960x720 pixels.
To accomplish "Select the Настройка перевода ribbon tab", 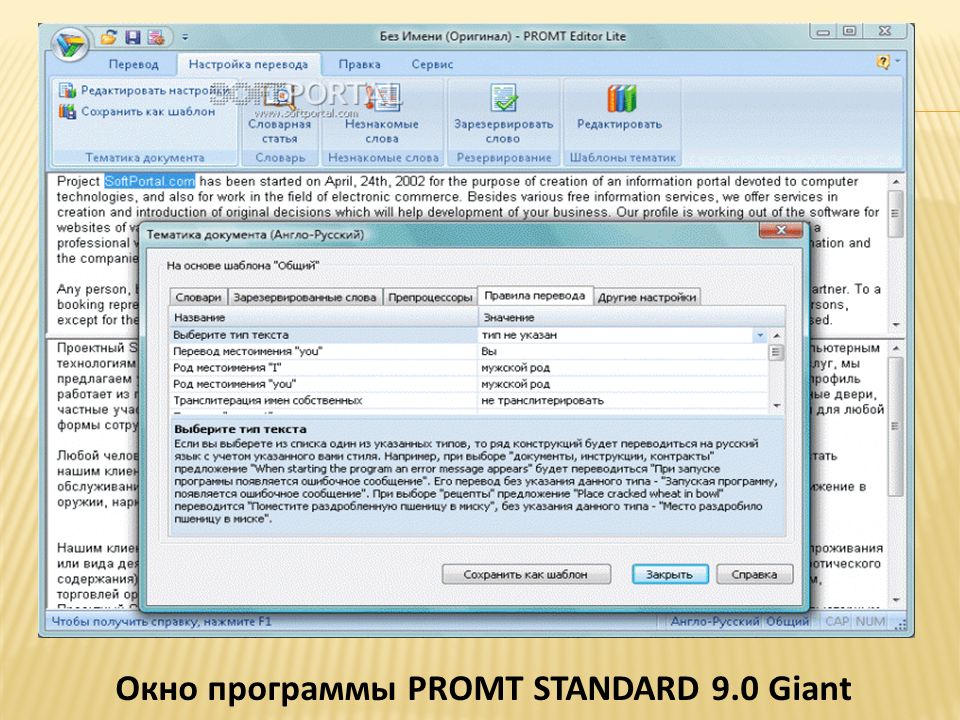I will [248, 64].
